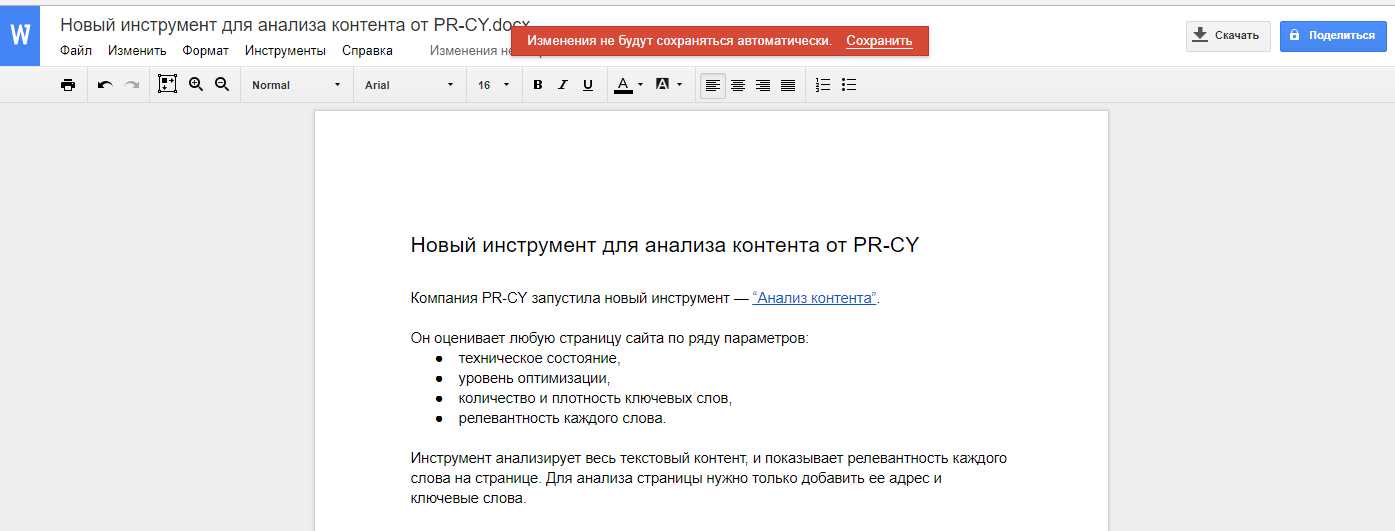Toggle bold formatting

pyautogui.click(x=537, y=85)
